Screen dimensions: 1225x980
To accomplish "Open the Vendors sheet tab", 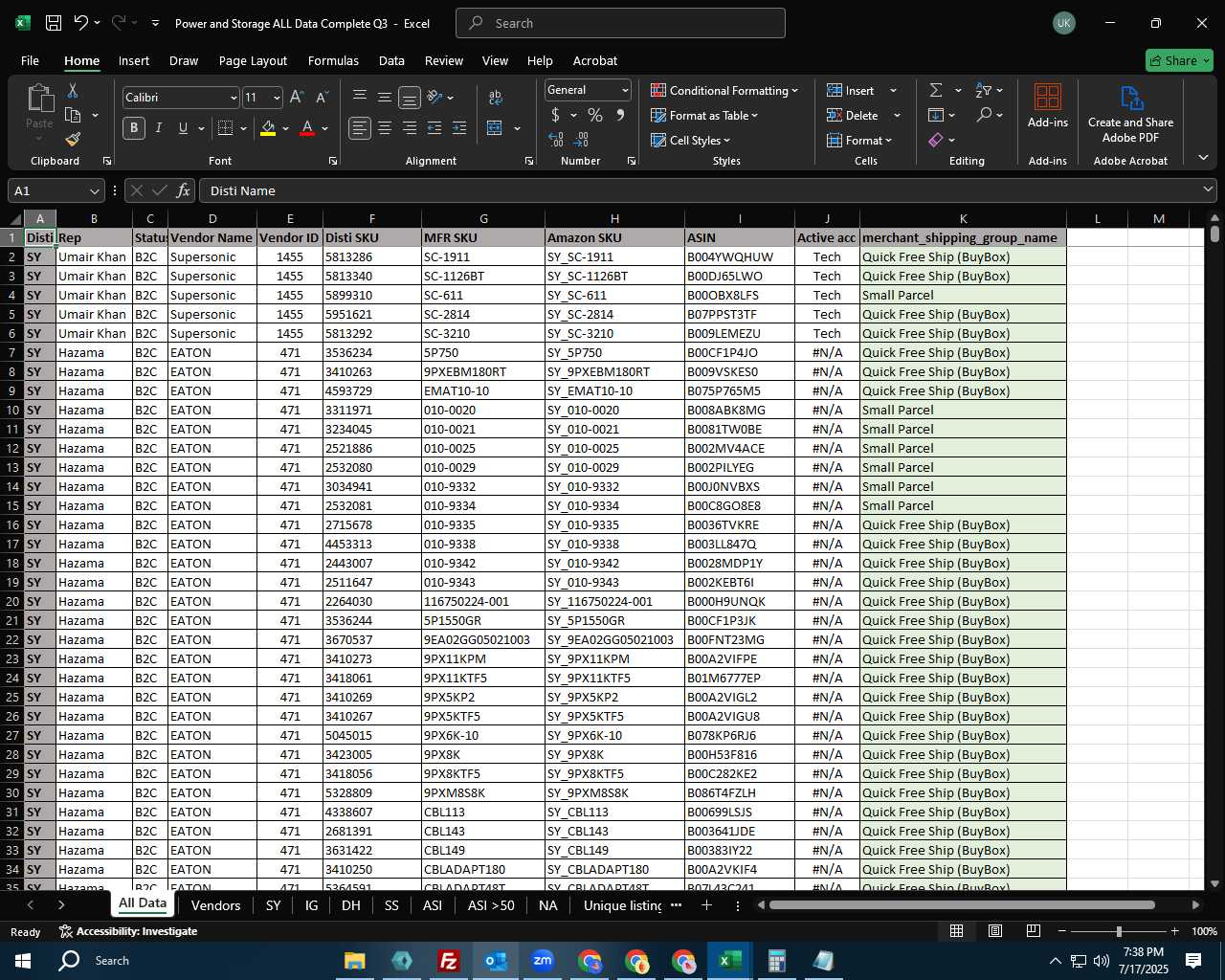I will tap(215, 904).
